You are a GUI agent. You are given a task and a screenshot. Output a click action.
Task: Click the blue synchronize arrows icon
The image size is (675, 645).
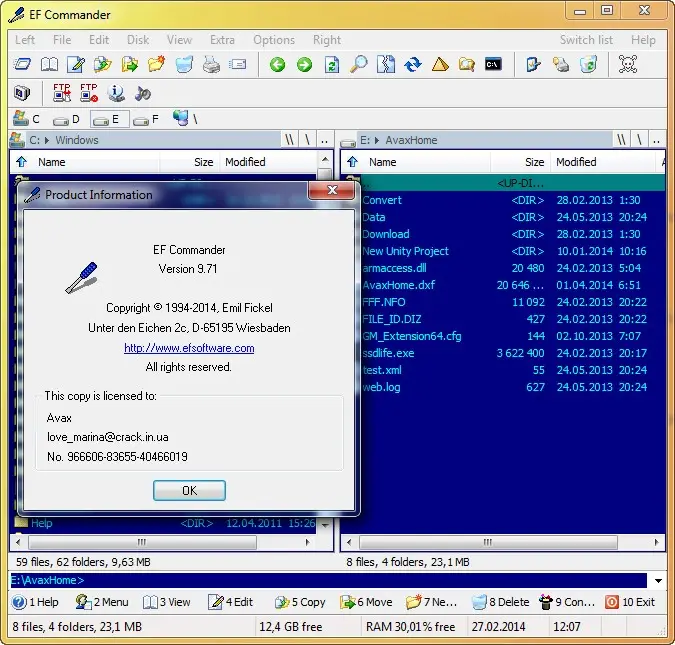point(413,65)
